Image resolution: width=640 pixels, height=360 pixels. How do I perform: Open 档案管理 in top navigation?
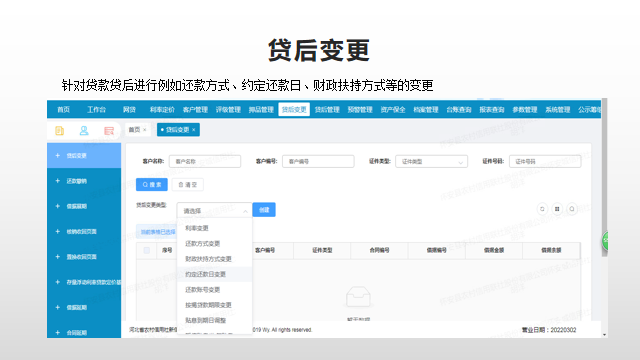tap(426, 109)
